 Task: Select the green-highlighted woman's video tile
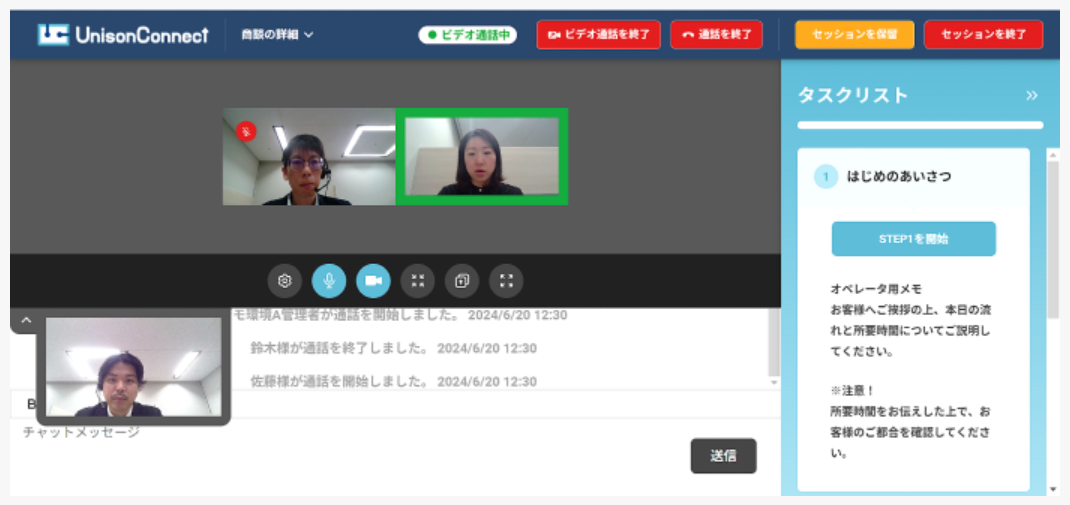click(482, 157)
